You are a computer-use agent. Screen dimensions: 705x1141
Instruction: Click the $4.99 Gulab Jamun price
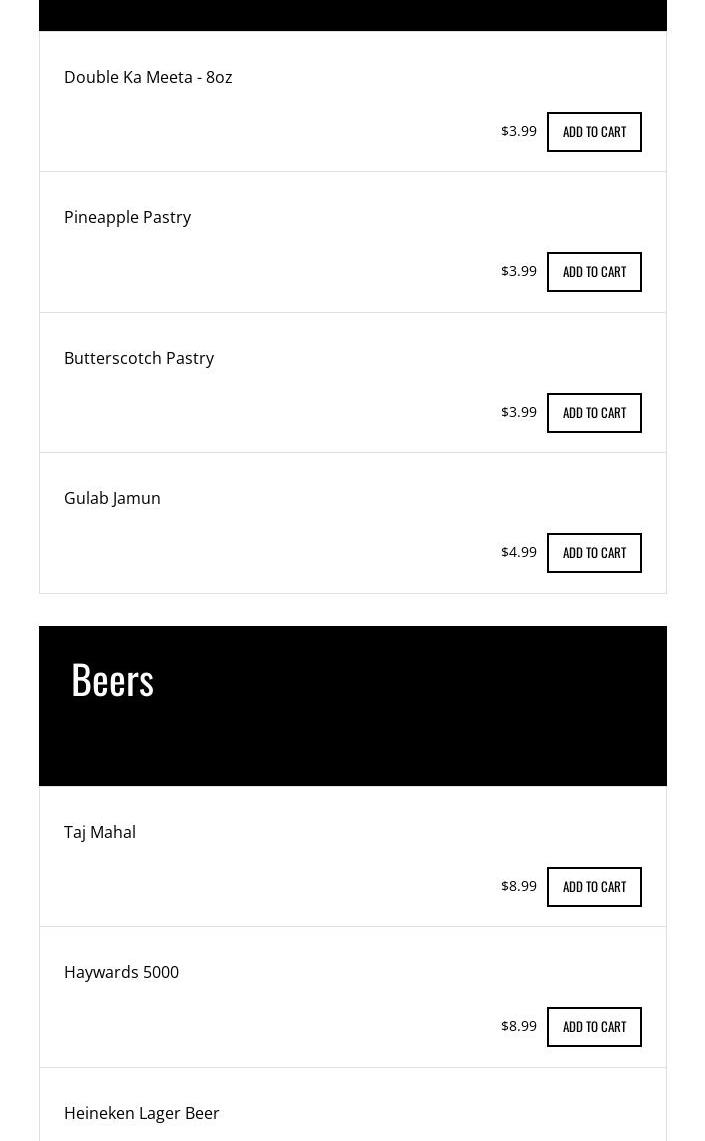tap(519, 552)
